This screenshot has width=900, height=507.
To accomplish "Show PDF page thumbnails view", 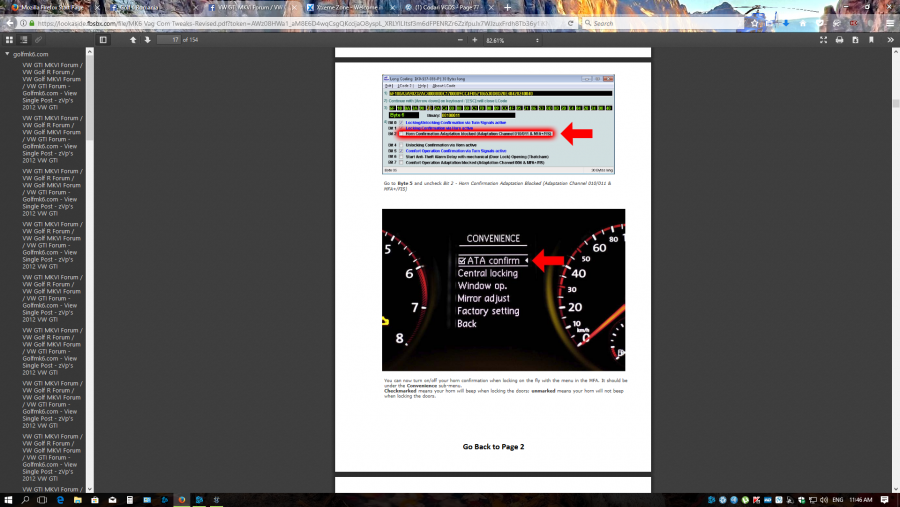I will pos(9,40).
